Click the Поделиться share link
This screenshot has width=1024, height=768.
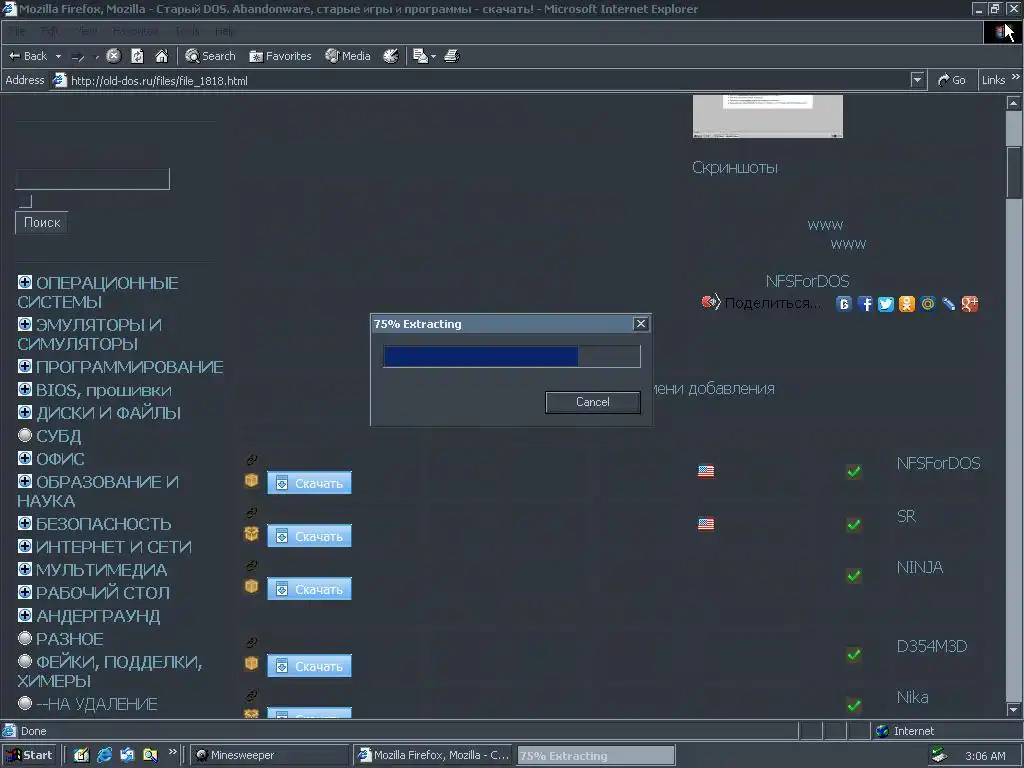773,303
